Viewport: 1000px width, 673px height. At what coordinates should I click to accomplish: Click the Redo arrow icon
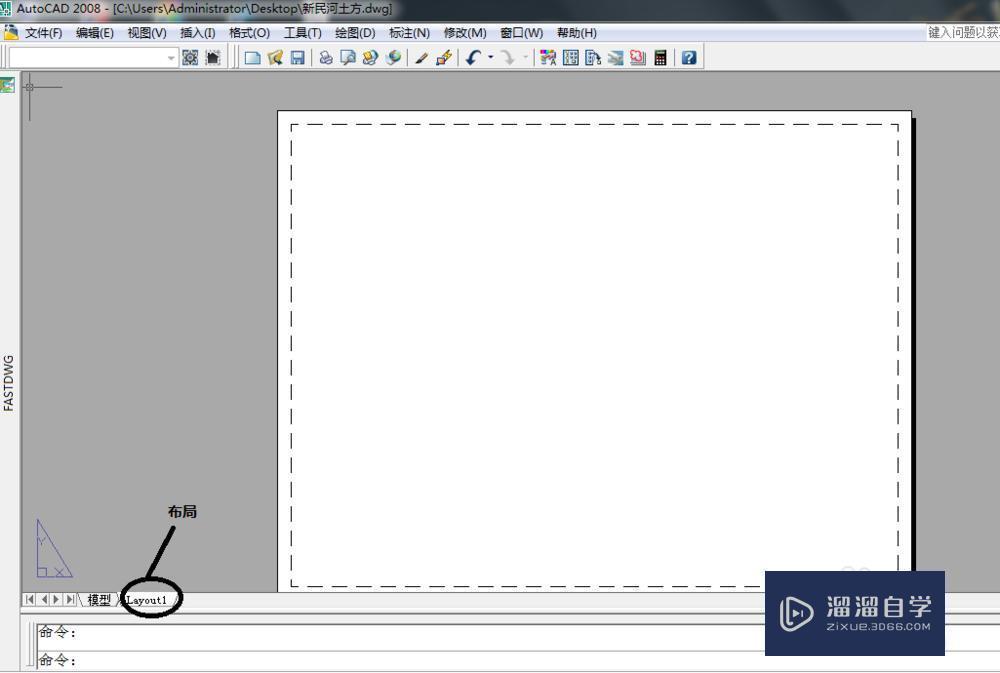coord(508,58)
